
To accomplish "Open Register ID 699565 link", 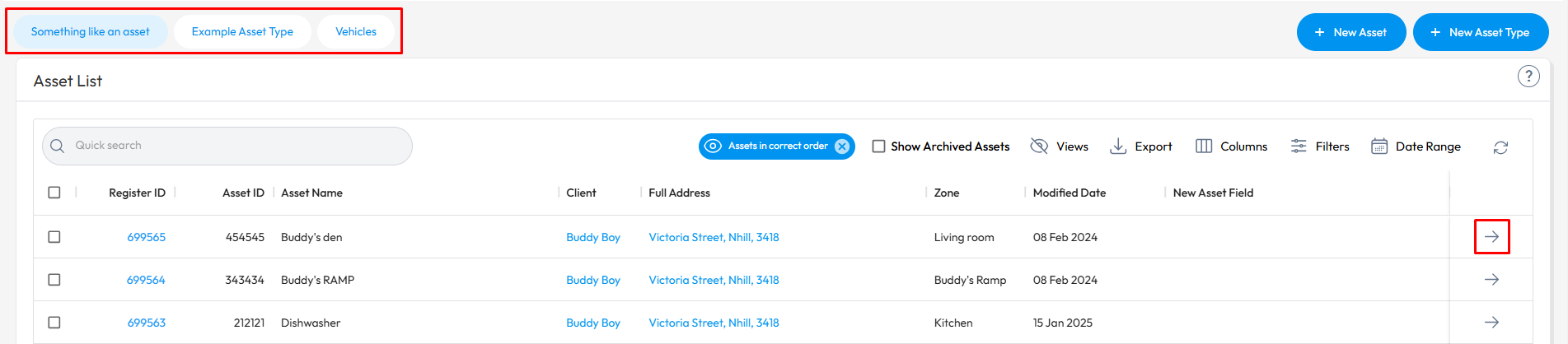I will point(146,237).
